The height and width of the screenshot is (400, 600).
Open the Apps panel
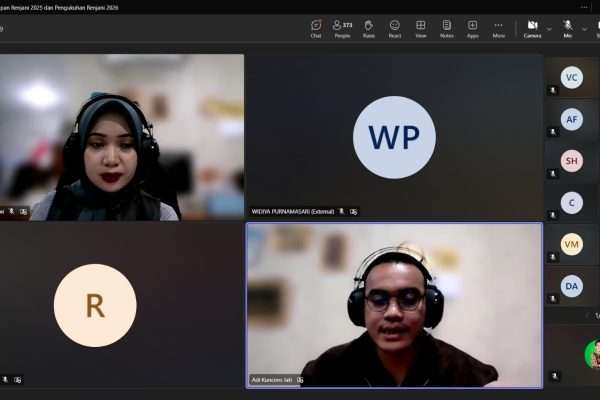click(472, 28)
